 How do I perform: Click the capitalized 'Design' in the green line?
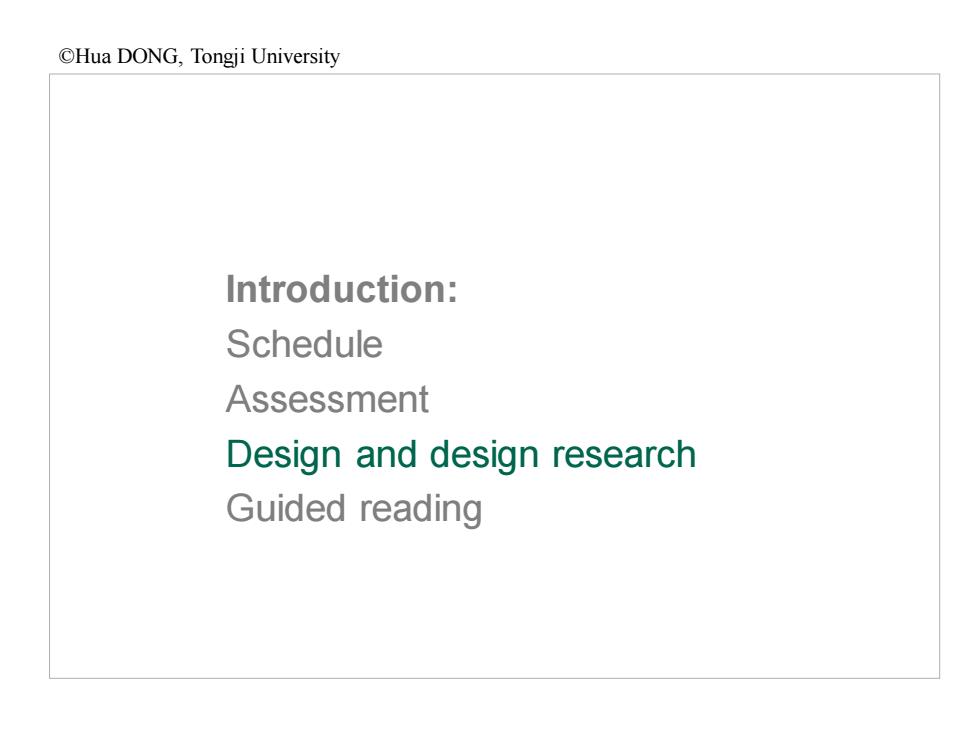284,455
